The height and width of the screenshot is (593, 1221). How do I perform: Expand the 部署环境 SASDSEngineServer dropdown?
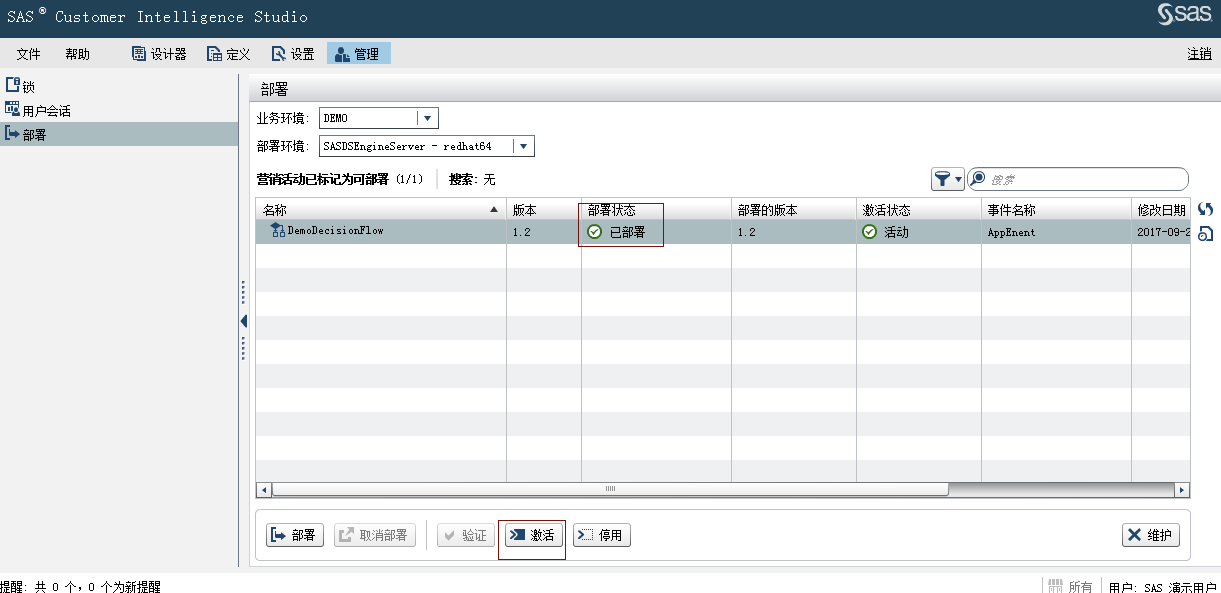coord(524,146)
